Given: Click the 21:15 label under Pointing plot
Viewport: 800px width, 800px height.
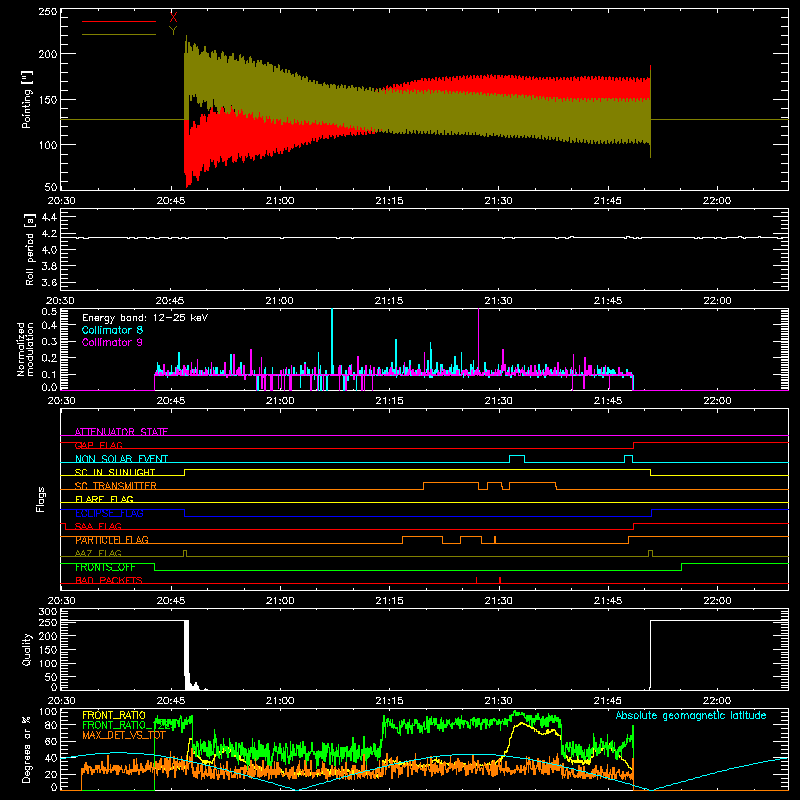Looking at the screenshot, I should [389, 201].
